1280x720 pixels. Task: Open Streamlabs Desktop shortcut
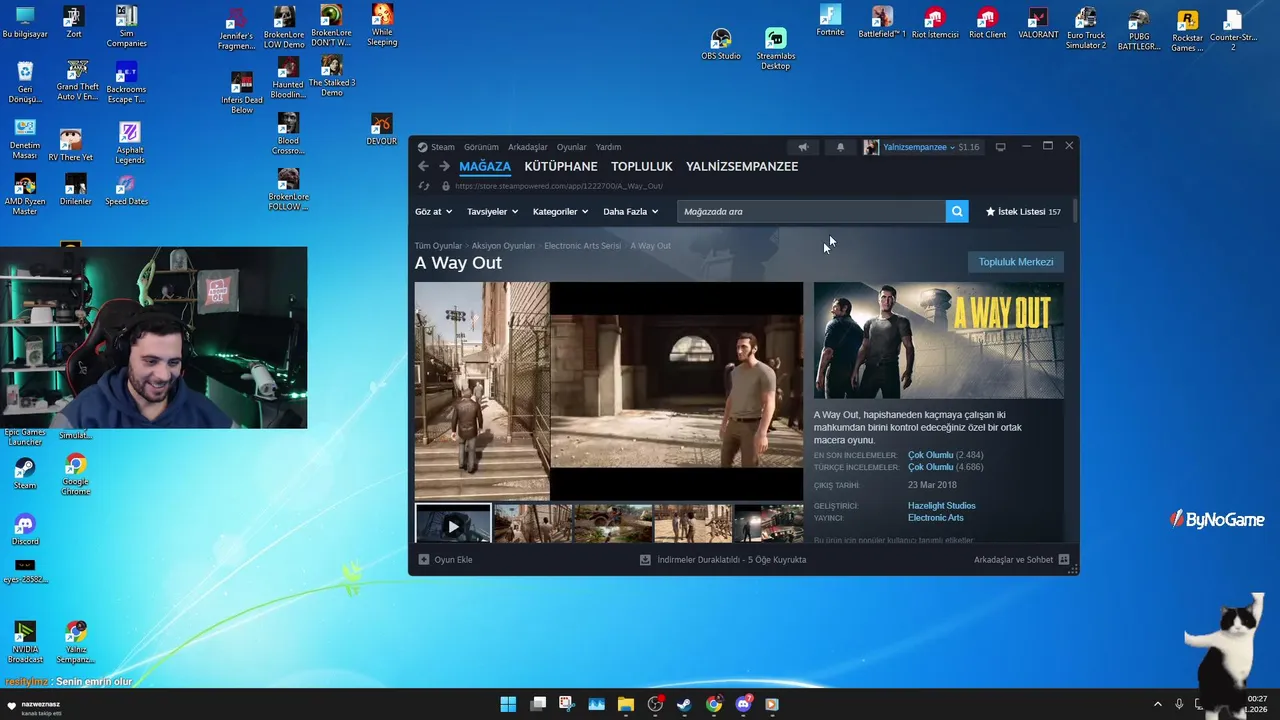(x=776, y=49)
